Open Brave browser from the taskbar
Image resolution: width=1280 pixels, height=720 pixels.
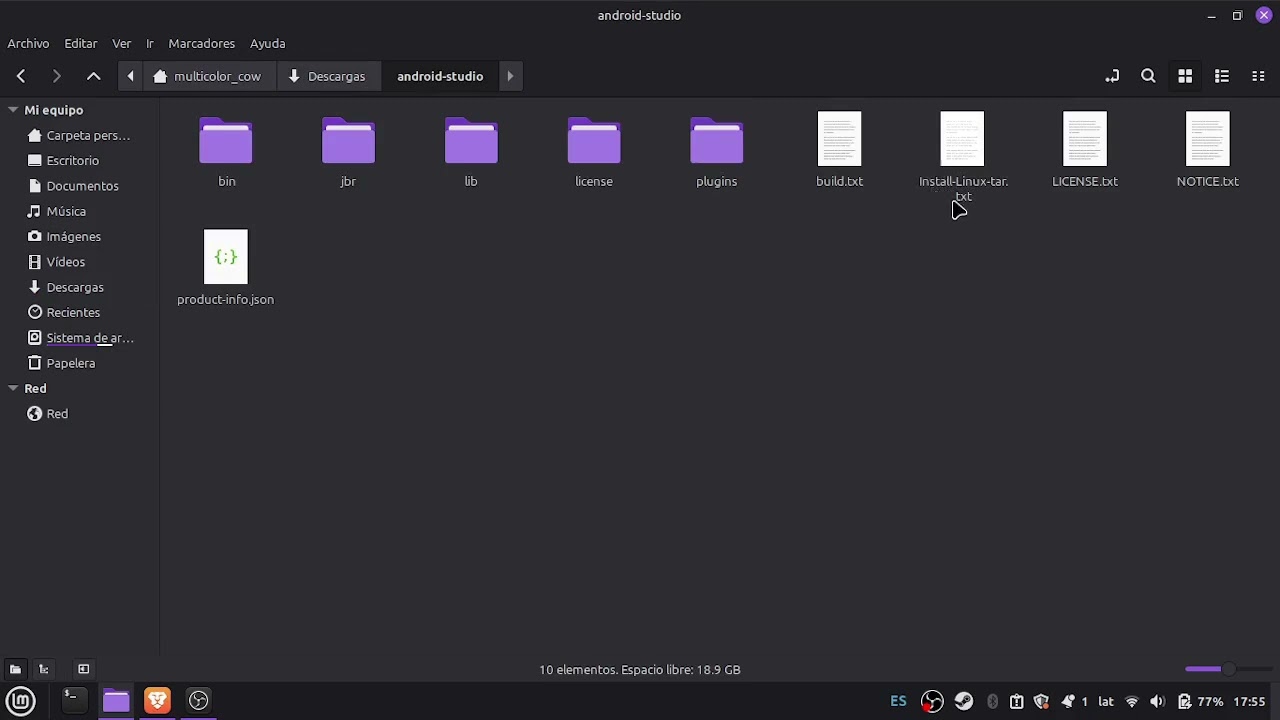[x=157, y=700]
